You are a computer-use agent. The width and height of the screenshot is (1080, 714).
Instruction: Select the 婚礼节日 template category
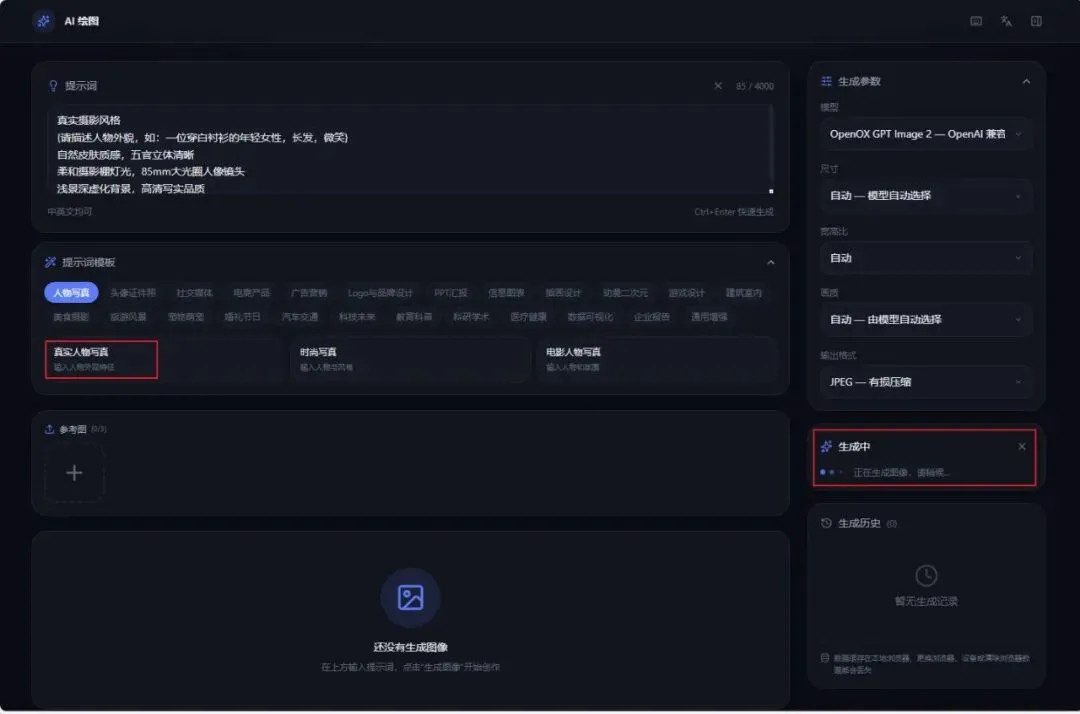tap(242, 317)
